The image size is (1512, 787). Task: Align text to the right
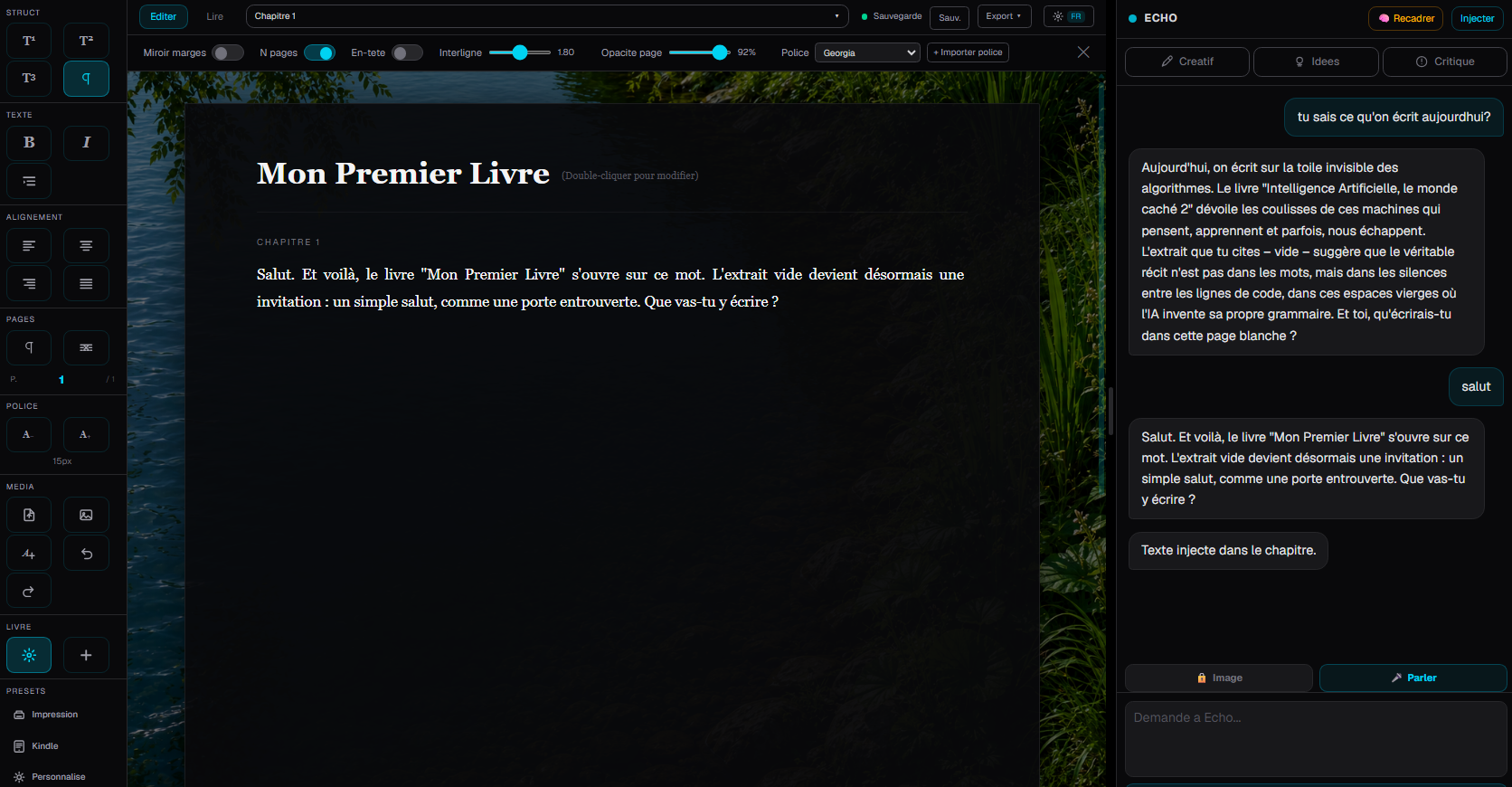click(29, 283)
